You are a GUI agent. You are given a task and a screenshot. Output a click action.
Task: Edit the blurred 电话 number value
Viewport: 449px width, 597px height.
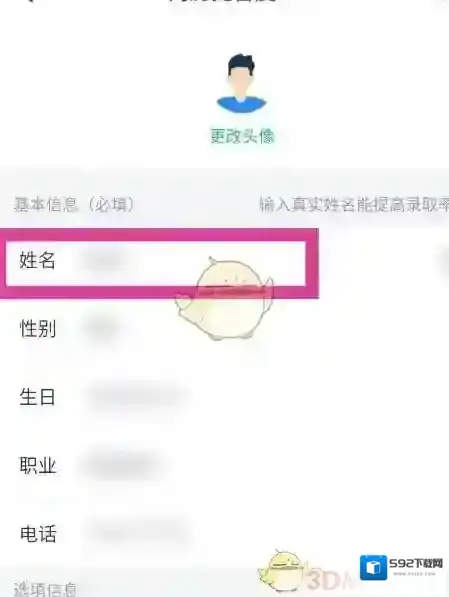pos(138,533)
